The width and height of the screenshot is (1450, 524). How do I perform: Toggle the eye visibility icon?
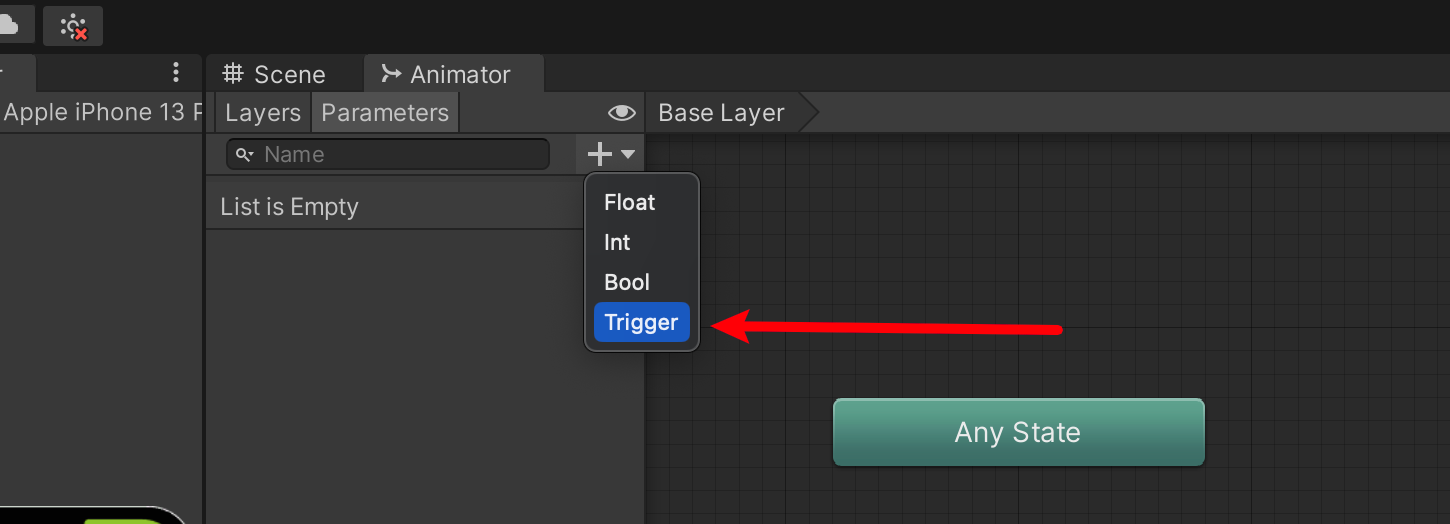[x=622, y=113]
